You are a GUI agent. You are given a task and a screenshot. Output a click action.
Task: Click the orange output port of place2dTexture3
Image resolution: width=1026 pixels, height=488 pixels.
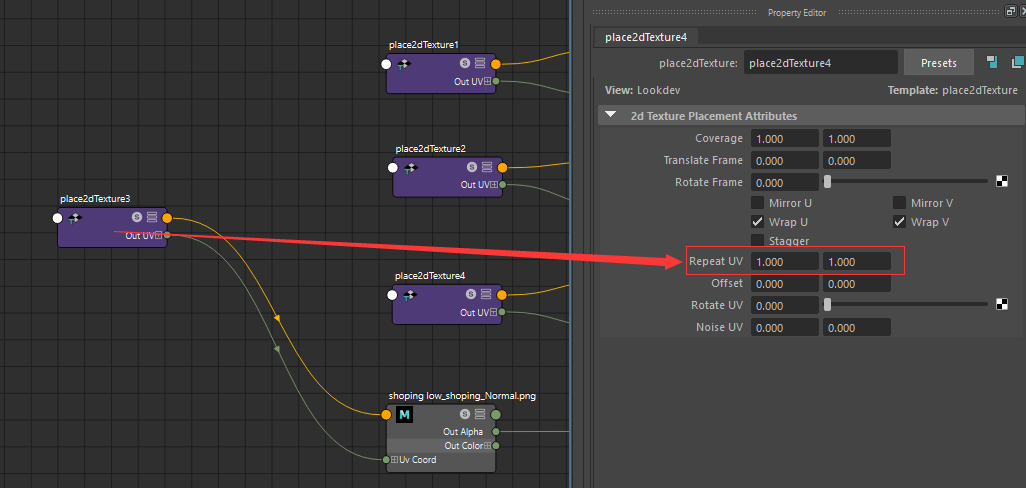pos(167,218)
